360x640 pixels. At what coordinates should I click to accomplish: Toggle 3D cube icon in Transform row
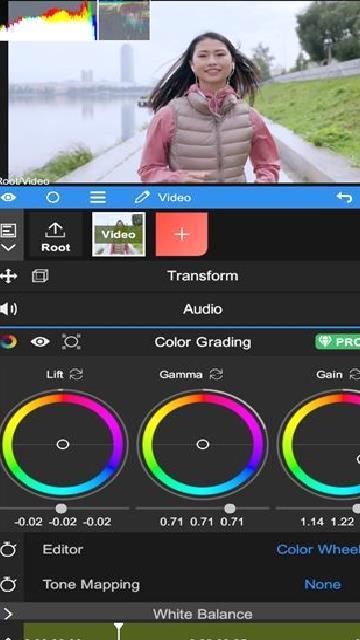[x=40, y=276]
